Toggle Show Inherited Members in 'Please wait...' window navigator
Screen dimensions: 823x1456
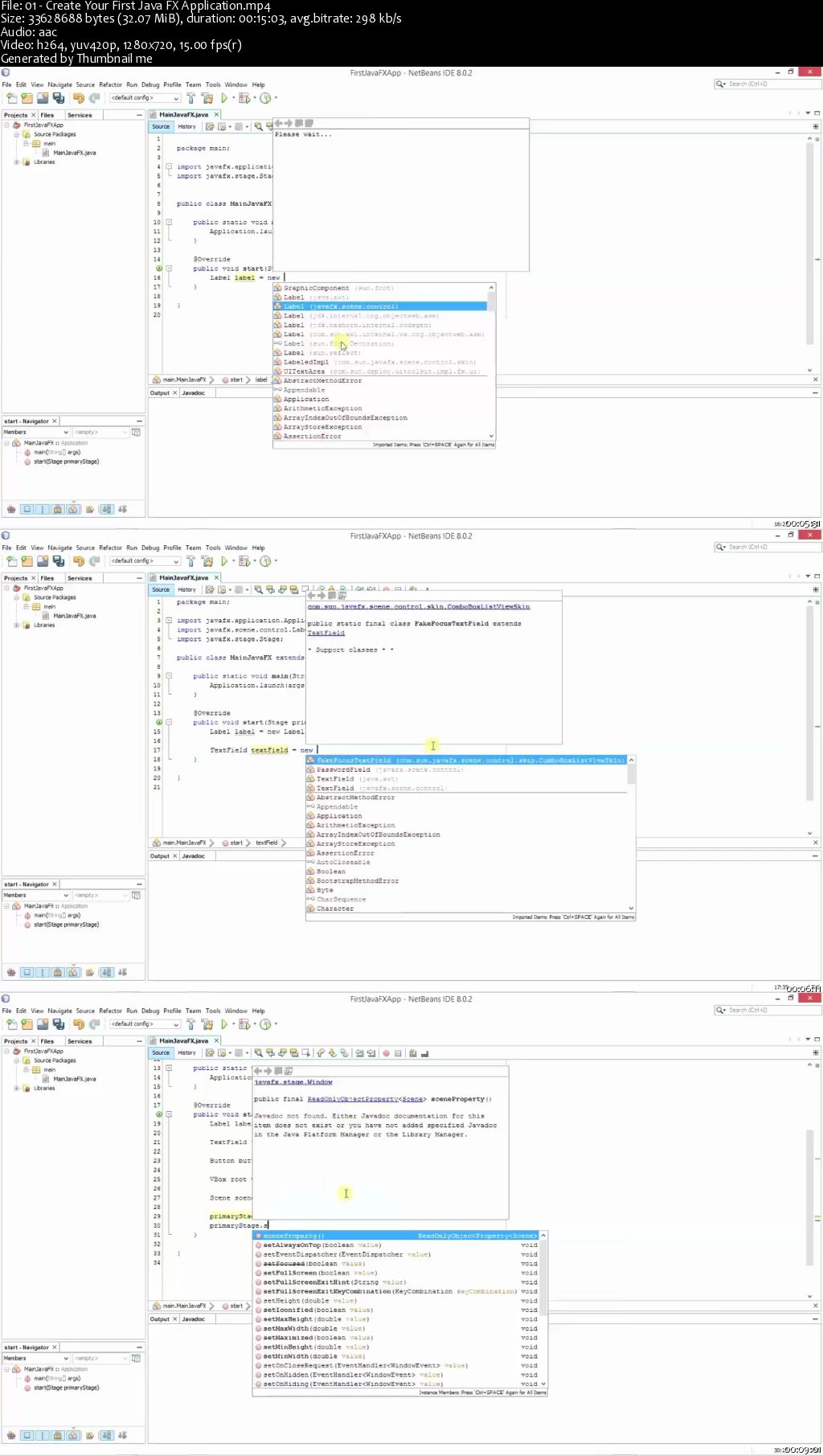point(11,509)
